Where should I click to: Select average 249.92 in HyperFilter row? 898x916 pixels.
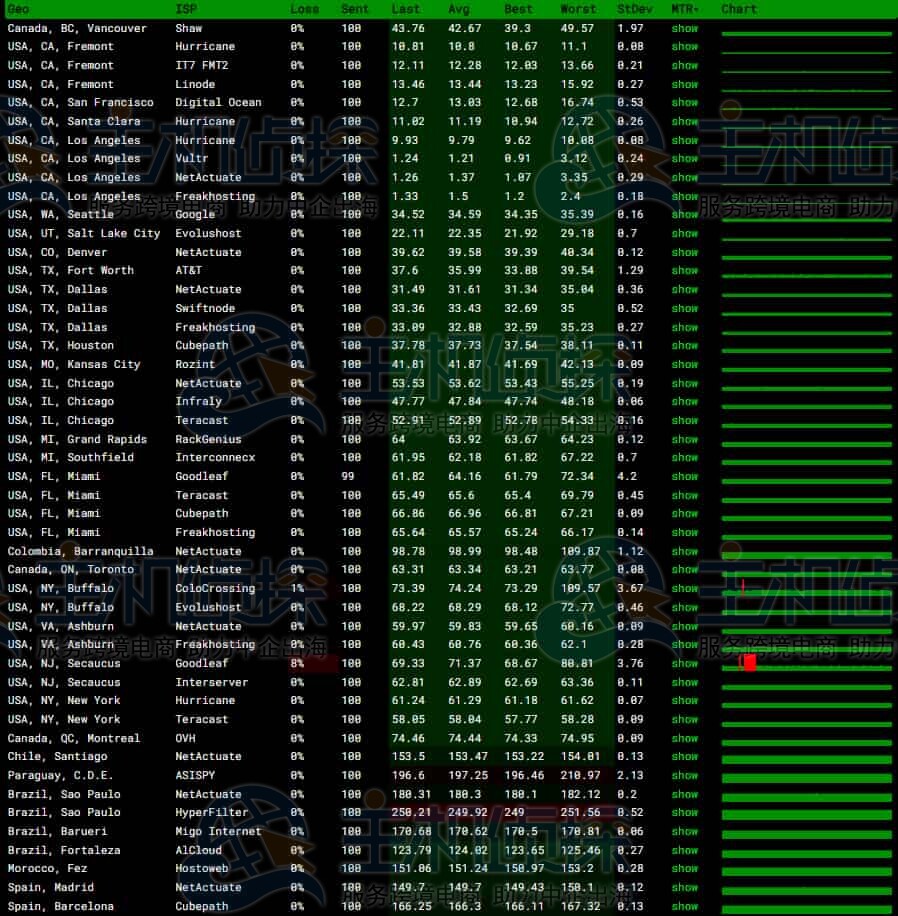click(x=467, y=812)
